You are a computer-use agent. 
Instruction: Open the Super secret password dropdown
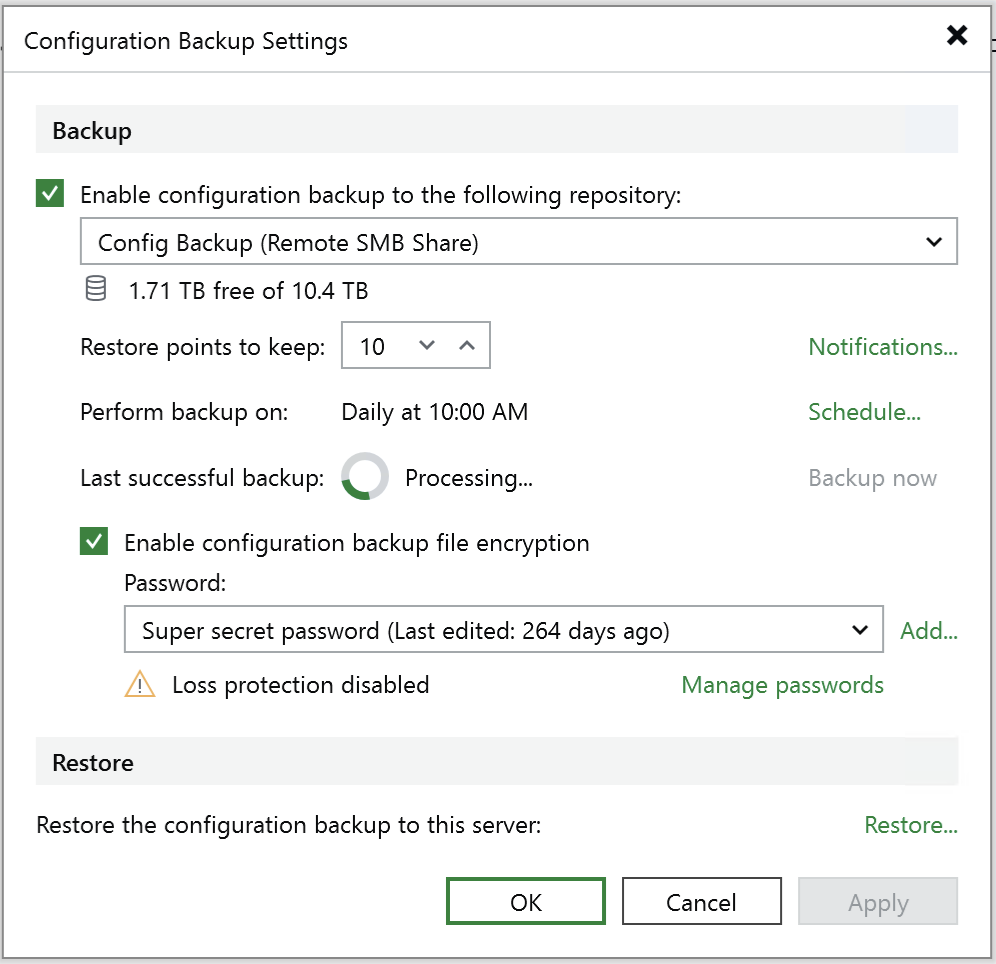[x=504, y=629]
